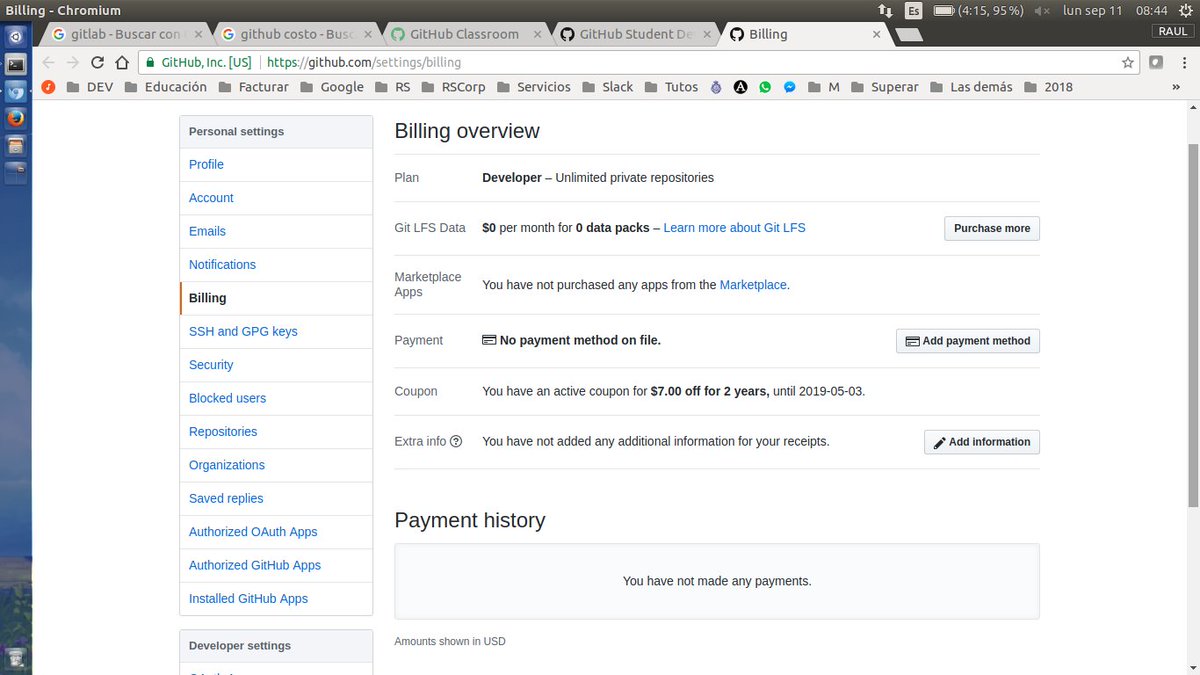This screenshot has height=675, width=1200.
Task: Follow Learn more about Git LFS link
Action: 734,228
